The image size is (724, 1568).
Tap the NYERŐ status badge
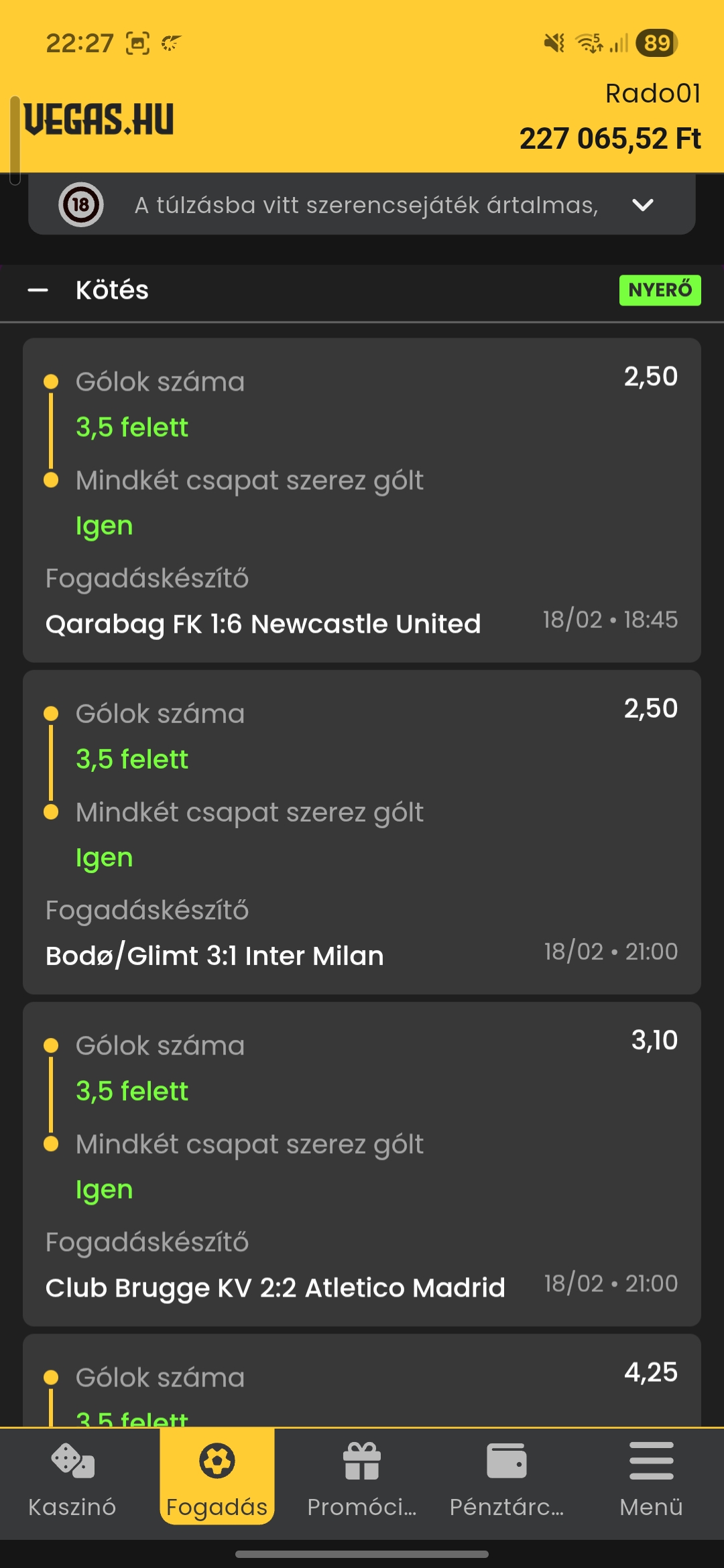(x=660, y=290)
